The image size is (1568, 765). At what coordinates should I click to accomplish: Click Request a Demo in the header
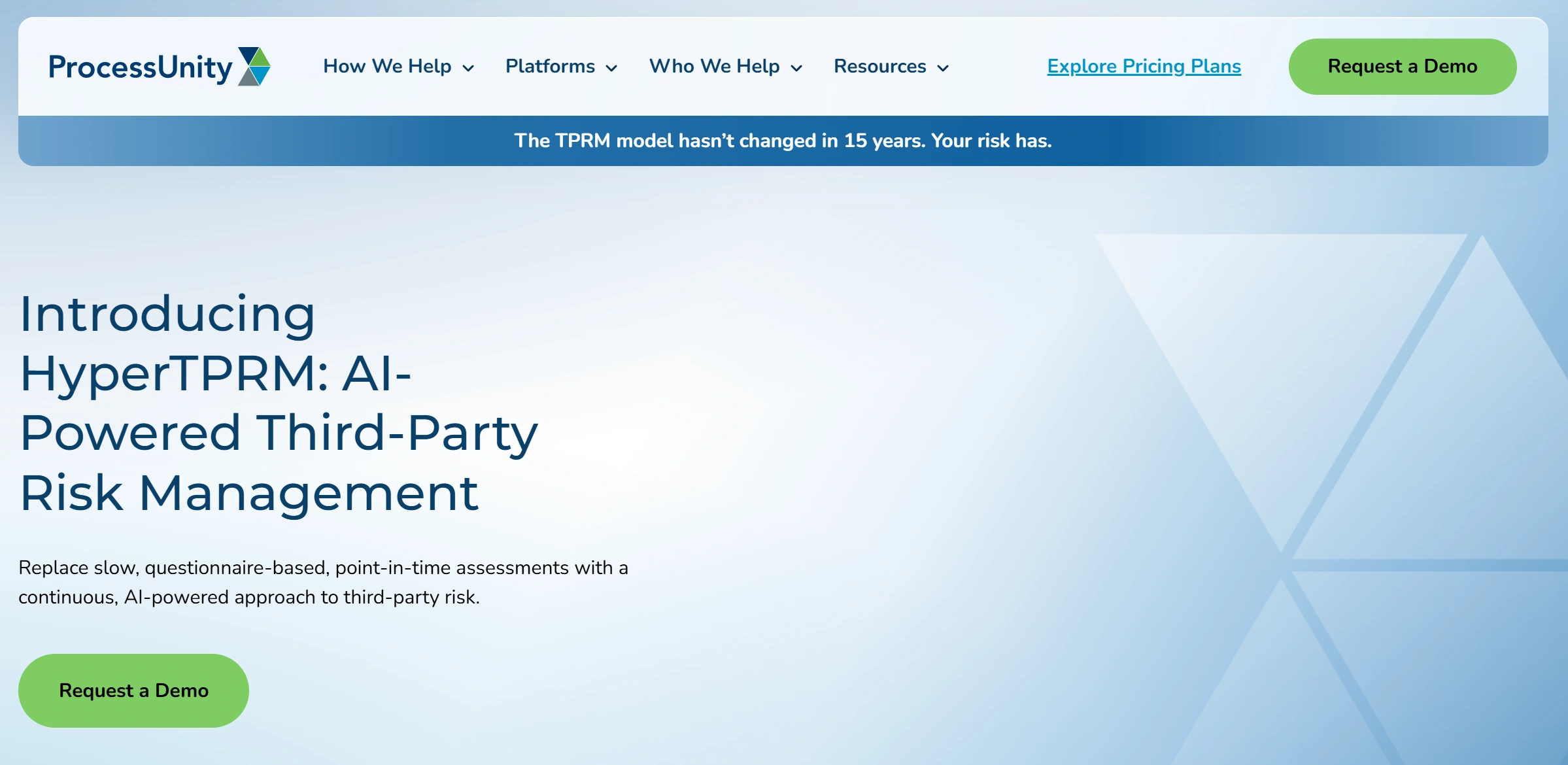point(1403,67)
